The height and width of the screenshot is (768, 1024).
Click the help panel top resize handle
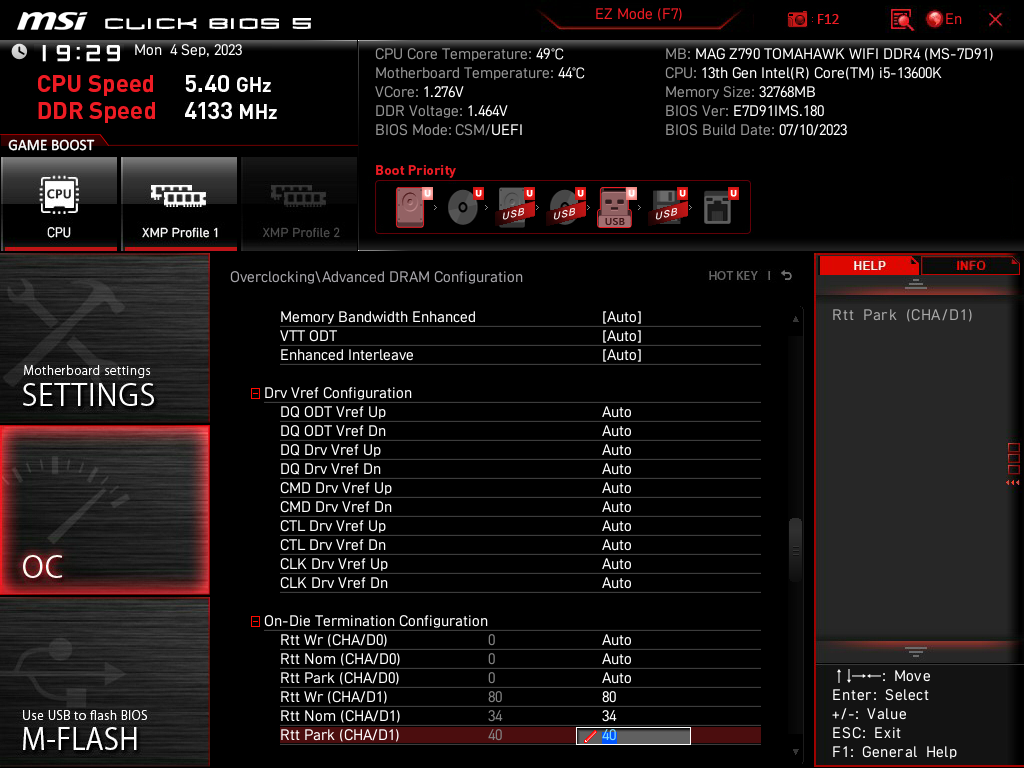click(x=916, y=283)
